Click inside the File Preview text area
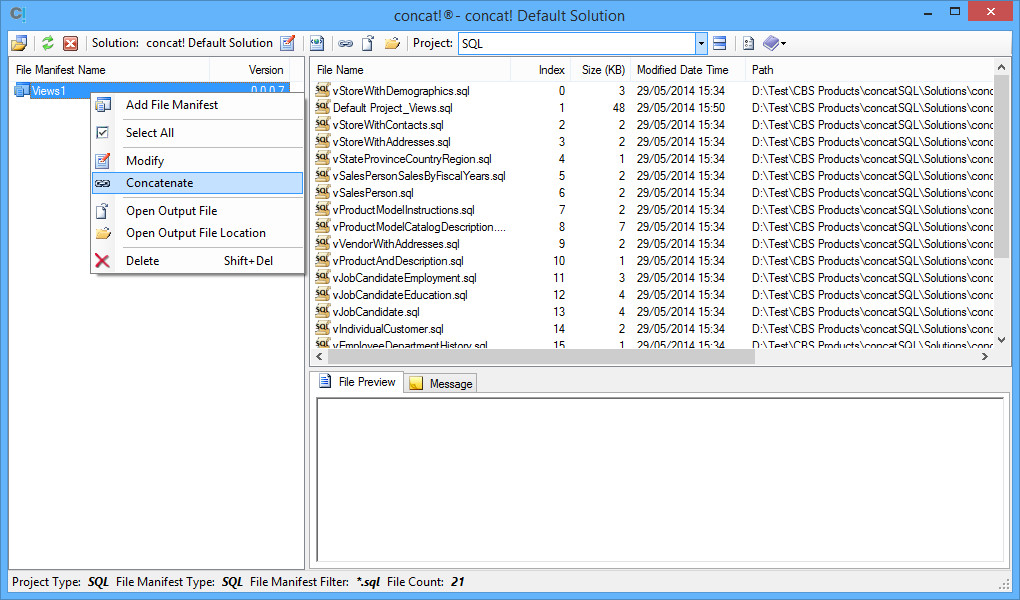The image size is (1020, 600). [x=660, y=480]
